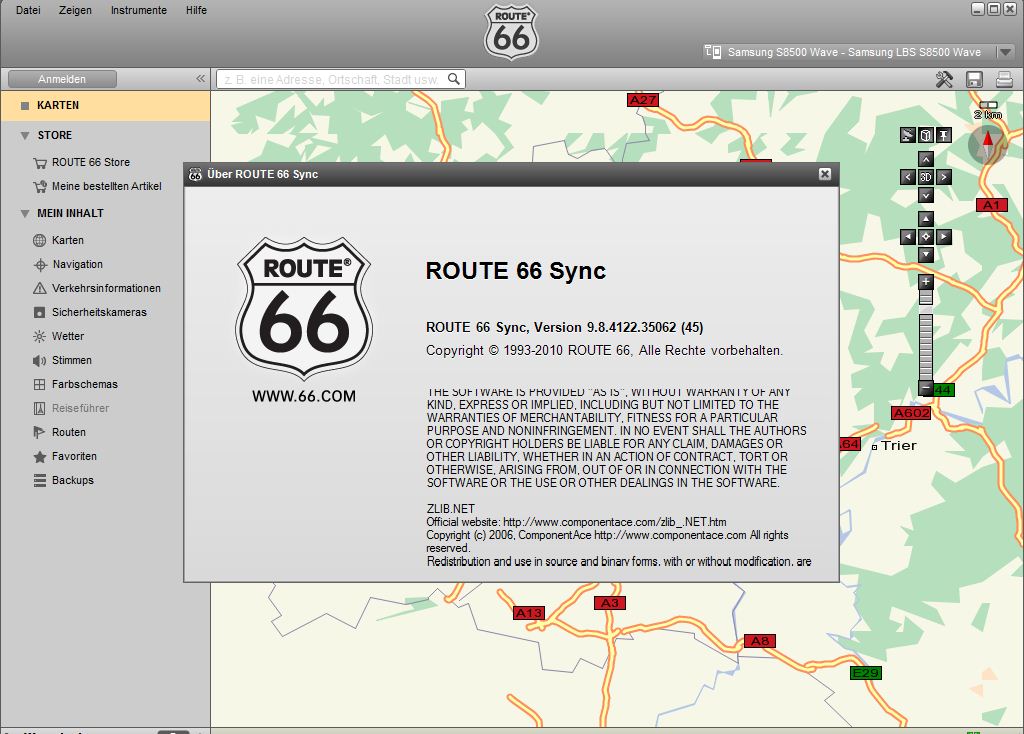The height and width of the screenshot is (734, 1024).
Task: Click the printer icon
Action: tap(1004, 79)
